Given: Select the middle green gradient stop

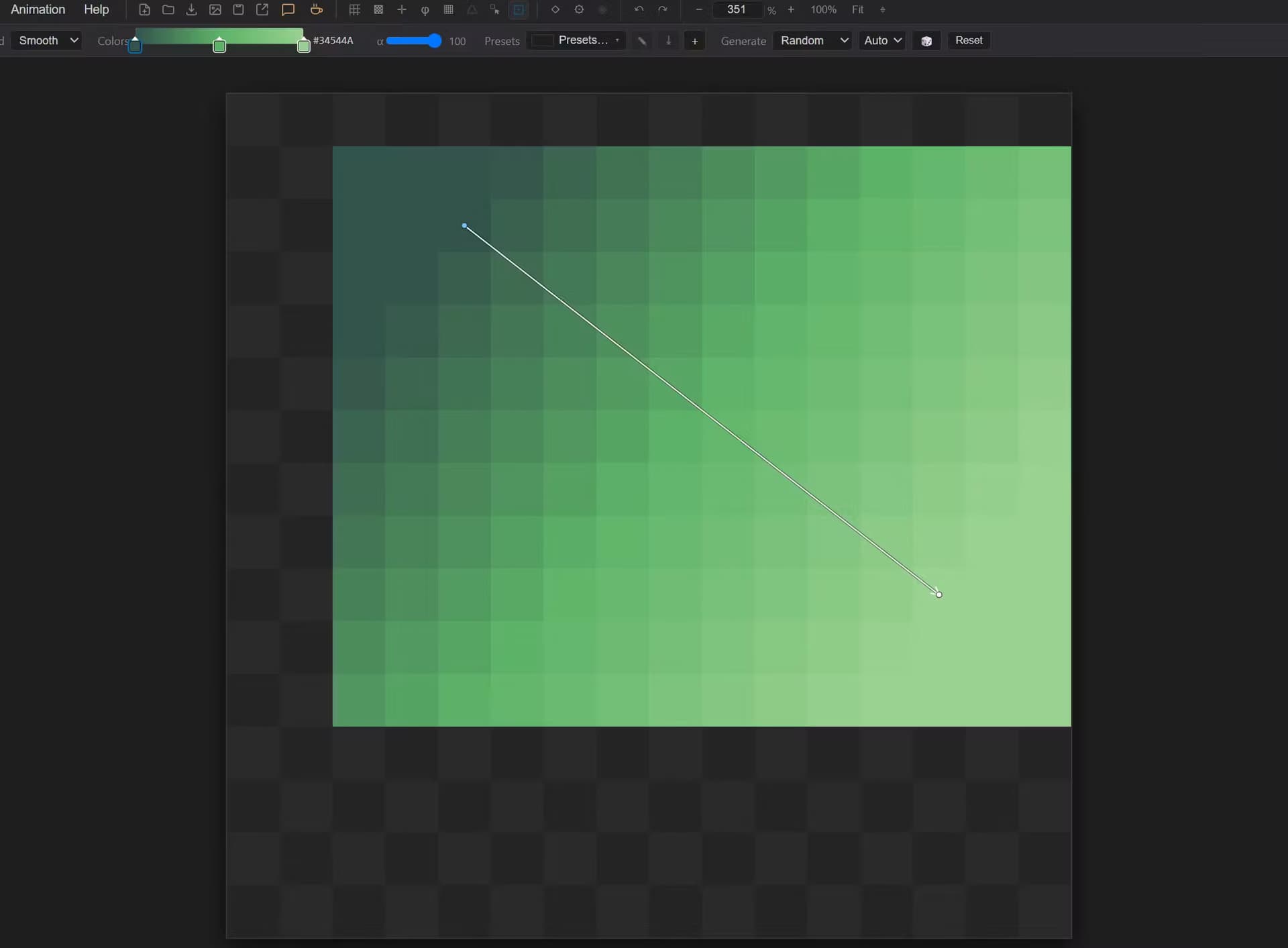Looking at the screenshot, I should [x=219, y=45].
